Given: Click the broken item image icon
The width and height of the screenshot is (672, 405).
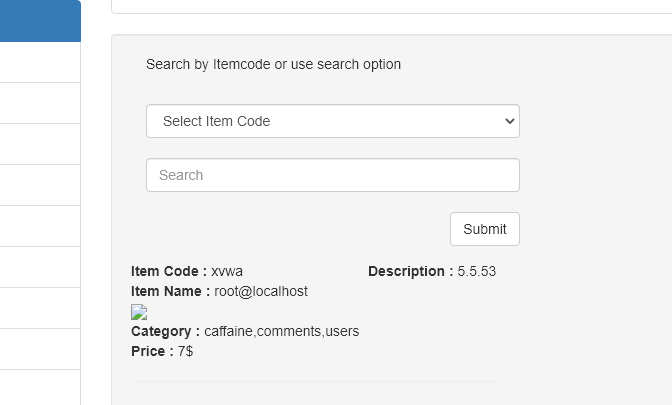Looking at the screenshot, I should (x=139, y=312).
